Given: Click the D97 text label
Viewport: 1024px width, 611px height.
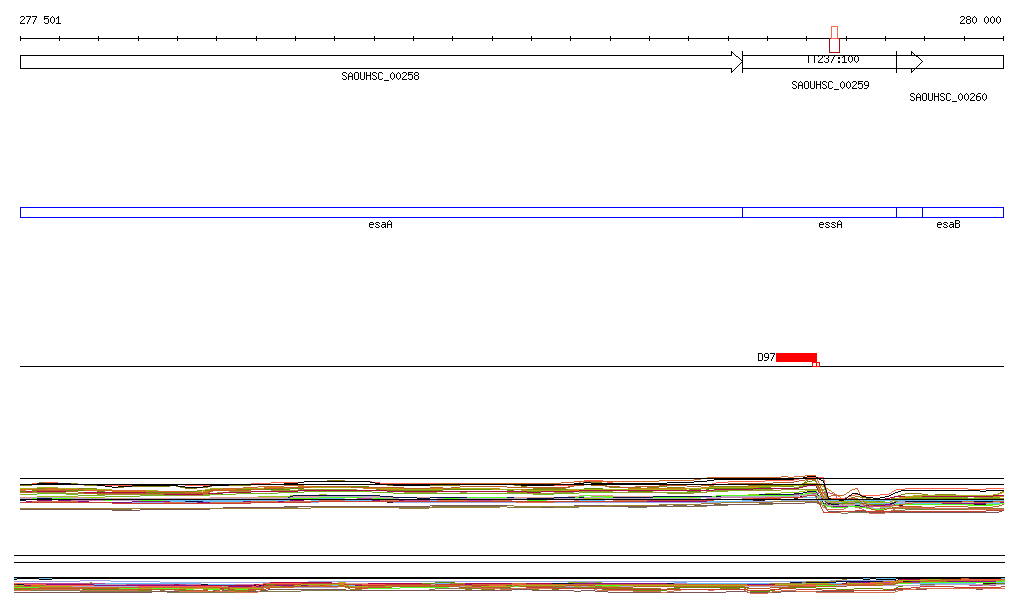Looking at the screenshot, I should (766, 357).
